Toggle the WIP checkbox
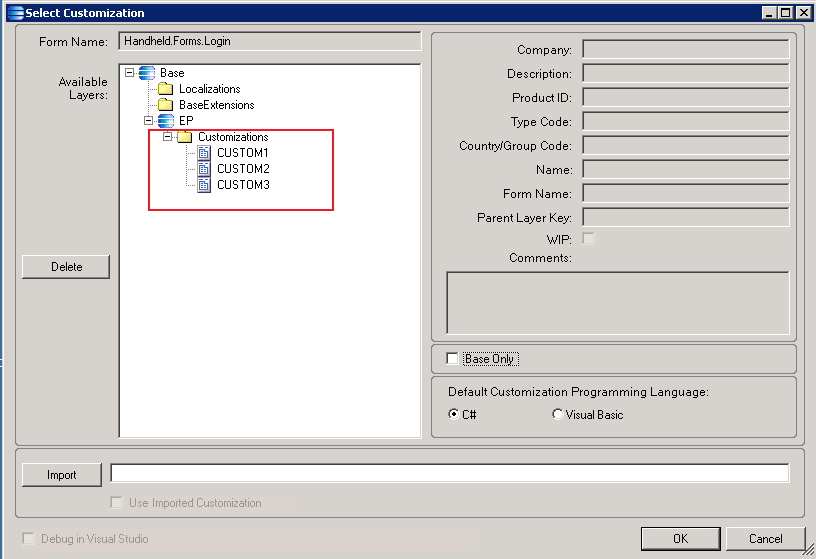Viewport: 816px width, 559px height. tap(589, 238)
